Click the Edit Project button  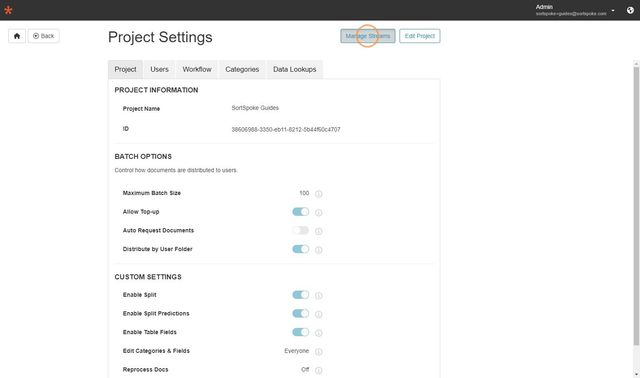[x=420, y=36]
